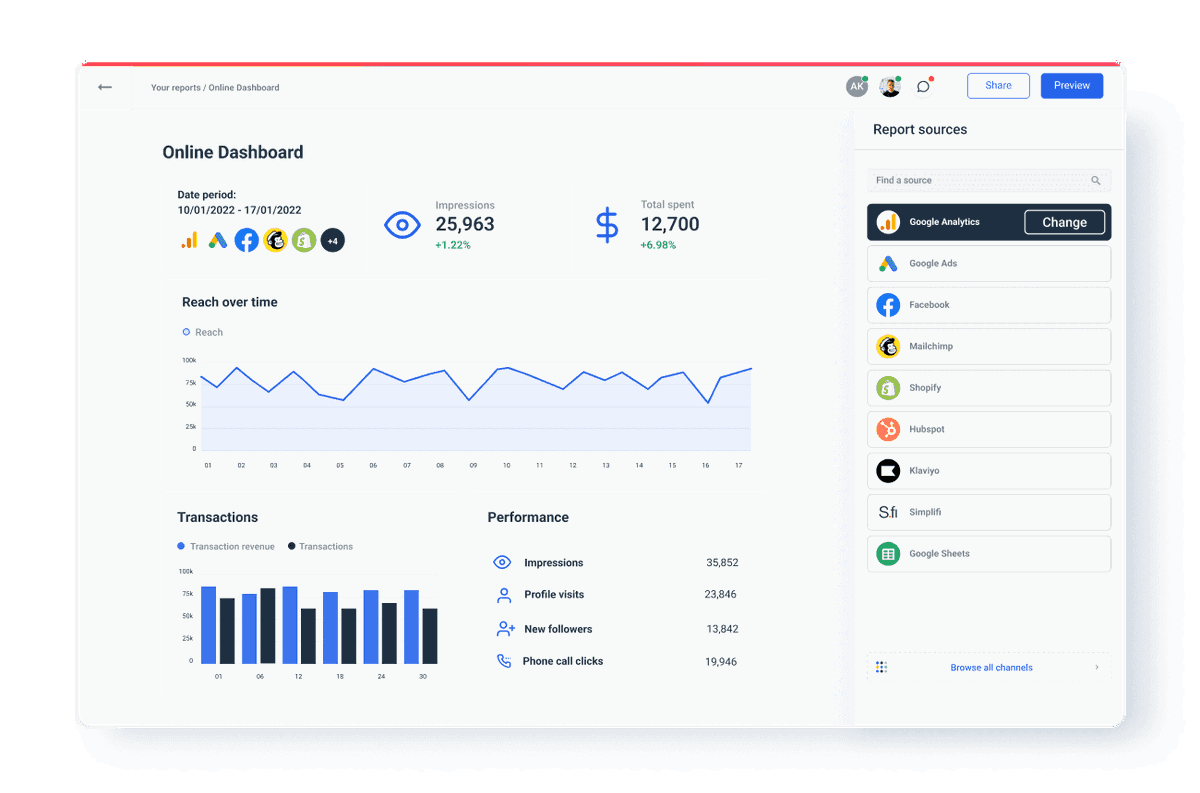This screenshot has width=1200, height=793.
Task: Click the Hubspot icon in the sidebar
Action: [888, 429]
